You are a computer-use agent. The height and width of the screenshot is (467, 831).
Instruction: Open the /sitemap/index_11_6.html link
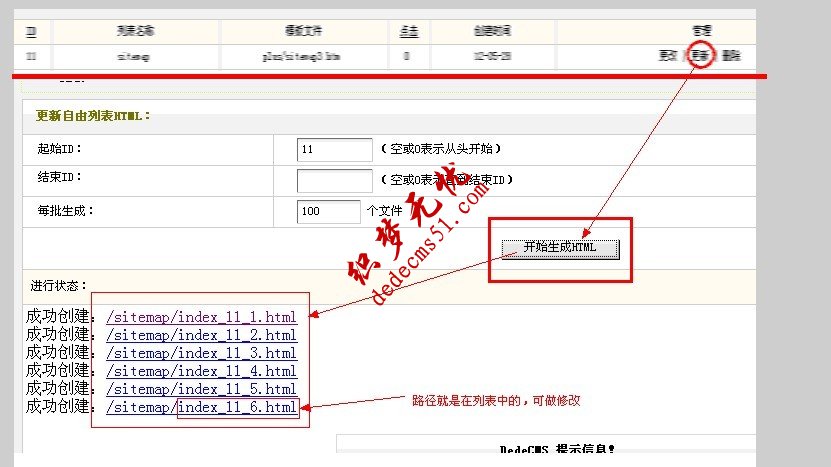pos(201,407)
